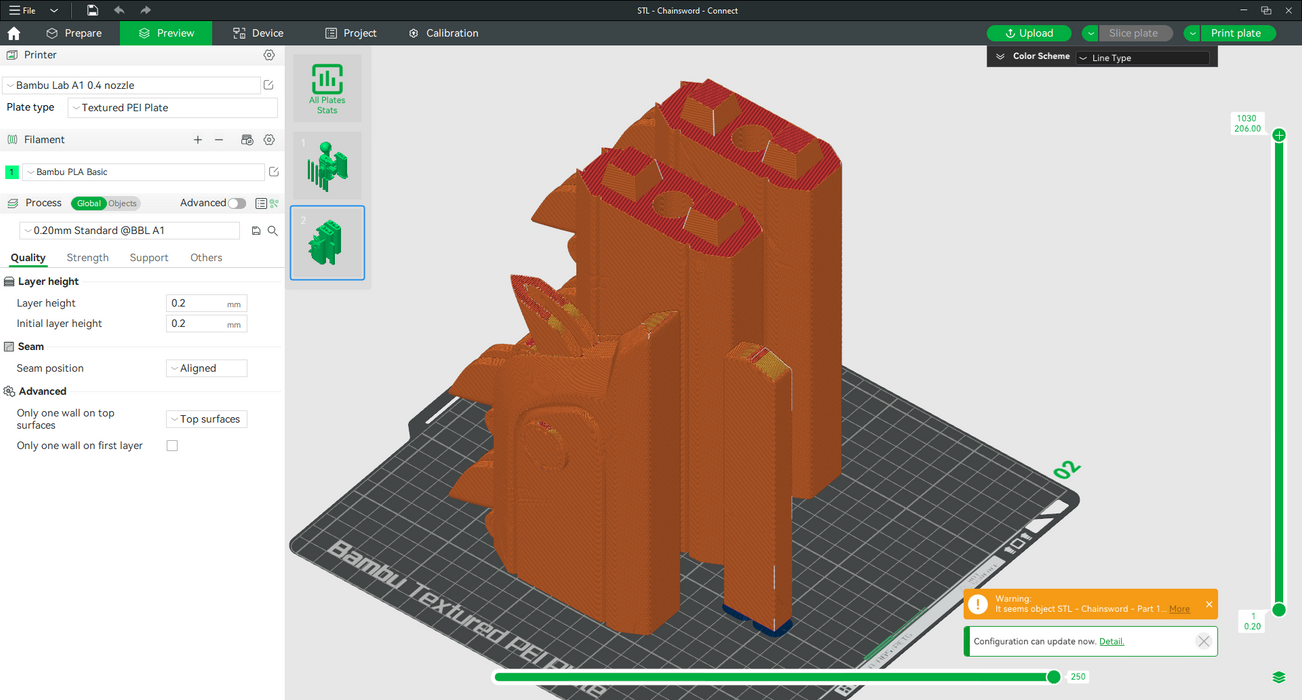Click the horizontal move slider handle
1302x700 pixels.
pyautogui.click(x=1053, y=677)
